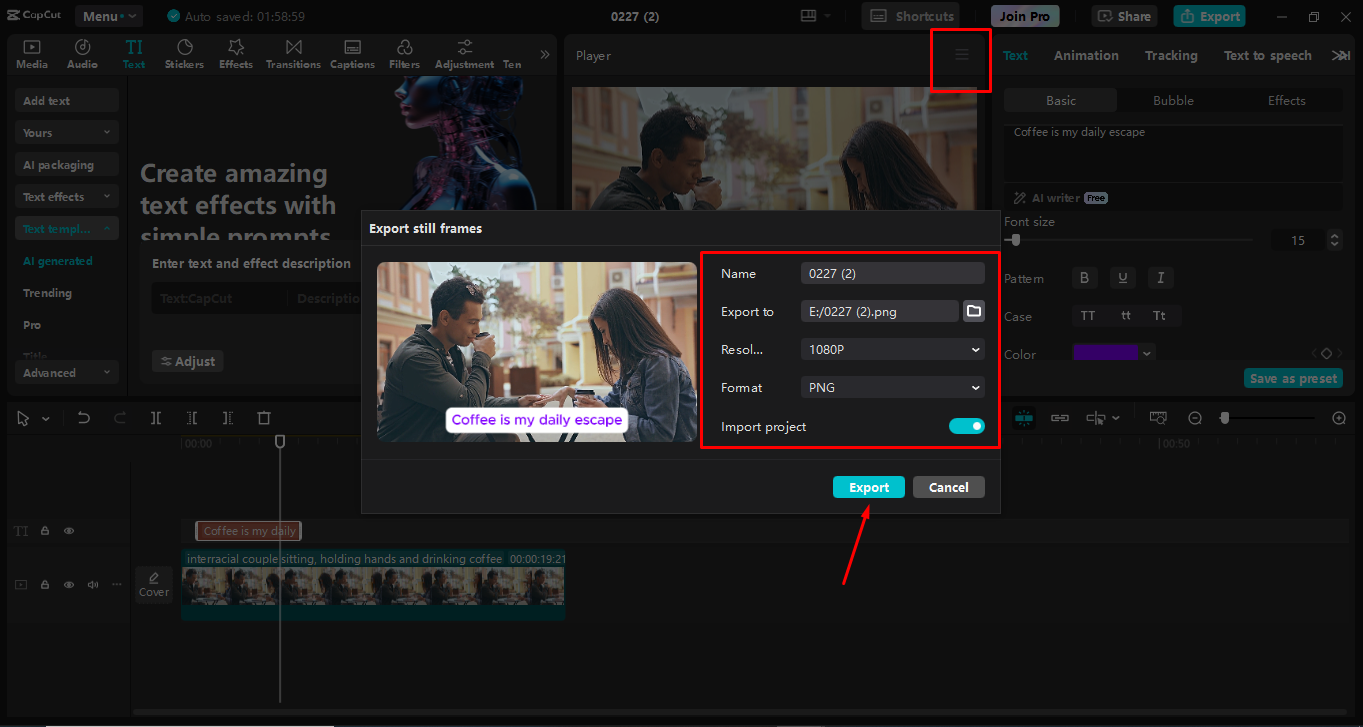The image size is (1363, 727).
Task: Open the Resolution dropdown in Export dialog
Action: 891,349
